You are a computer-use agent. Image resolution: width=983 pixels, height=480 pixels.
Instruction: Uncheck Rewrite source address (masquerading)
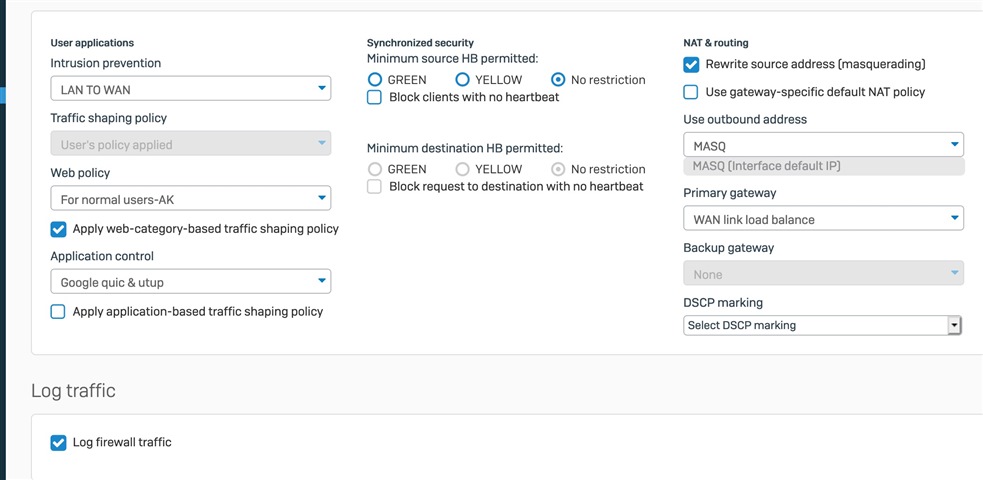click(691, 64)
